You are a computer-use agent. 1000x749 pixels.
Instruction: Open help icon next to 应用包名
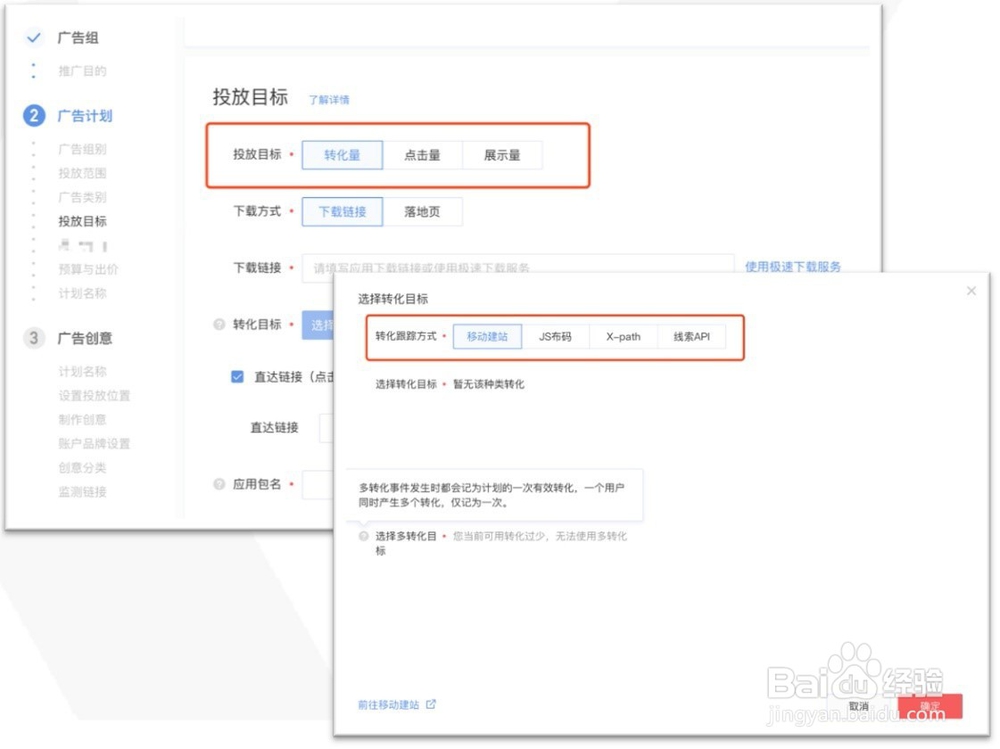pos(218,485)
